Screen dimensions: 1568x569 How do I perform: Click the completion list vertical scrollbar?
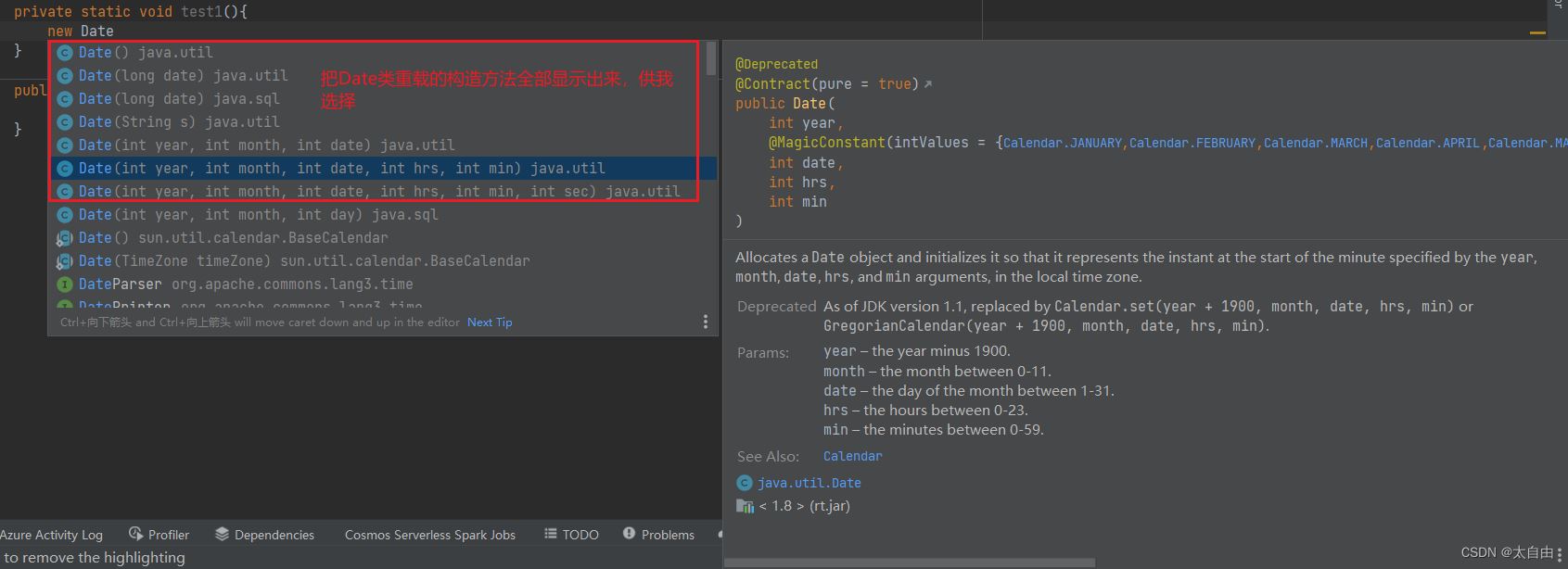[x=711, y=58]
